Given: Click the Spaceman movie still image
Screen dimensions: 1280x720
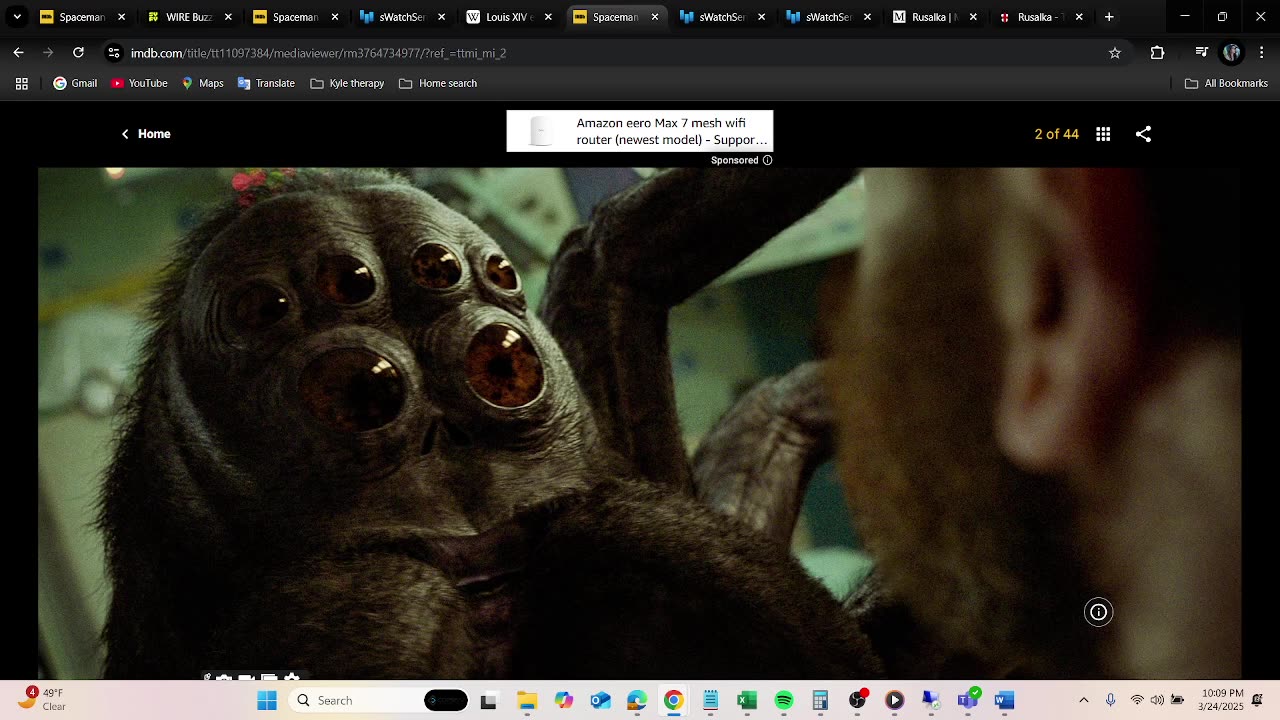Looking at the screenshot, I should (x=640, y=423).
